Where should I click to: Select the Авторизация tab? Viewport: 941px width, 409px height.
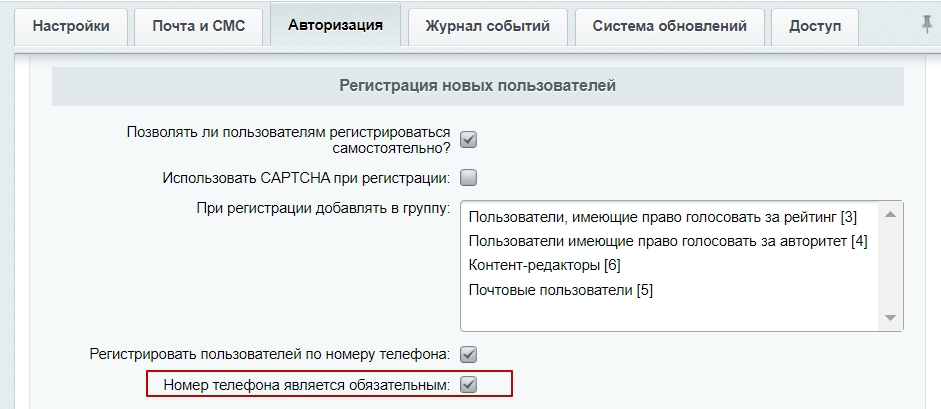pos(335,25)
